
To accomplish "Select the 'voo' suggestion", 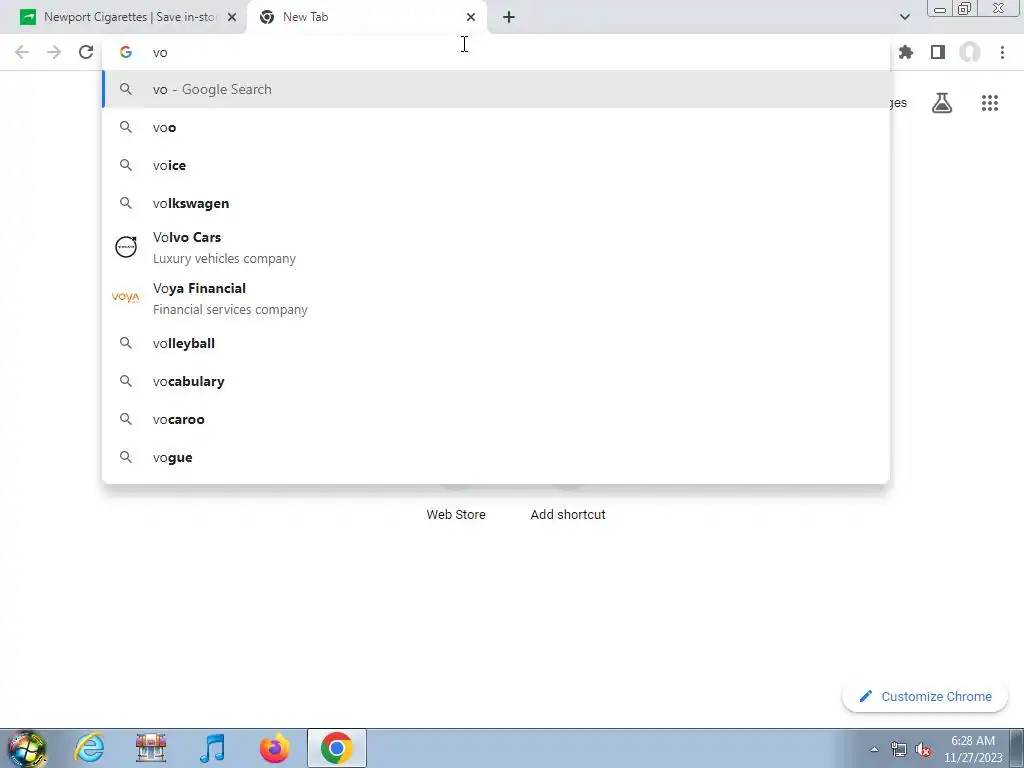I will (496, 127).
